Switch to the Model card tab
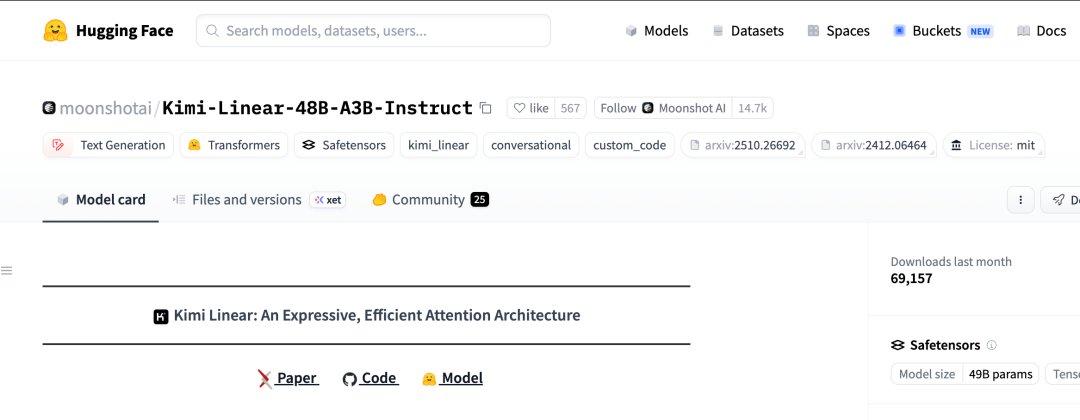Screen dimensions: 1080x420 pyautogui.click(x=101, y=200)
